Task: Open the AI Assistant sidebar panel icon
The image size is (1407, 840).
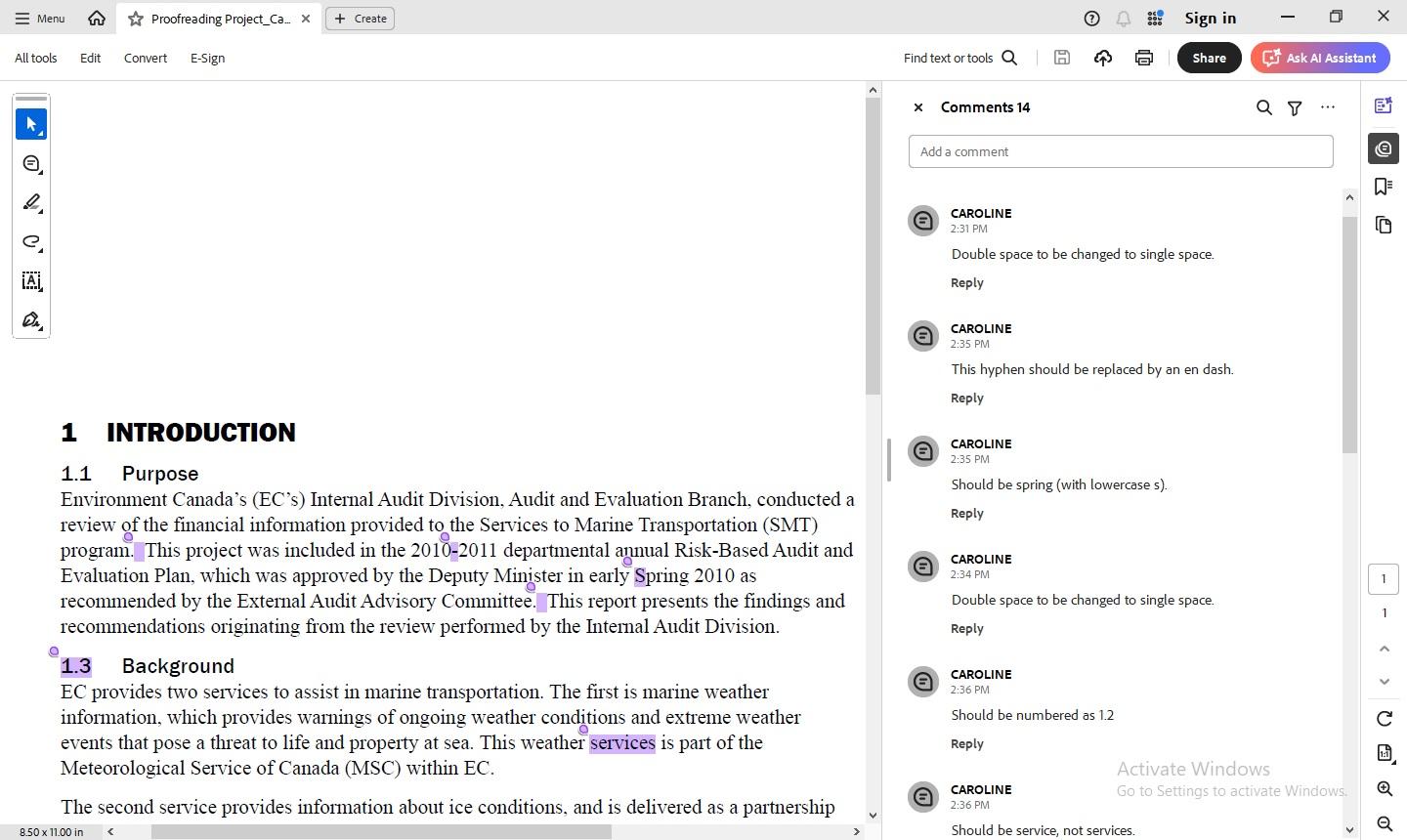Action: click(1384, 105)
